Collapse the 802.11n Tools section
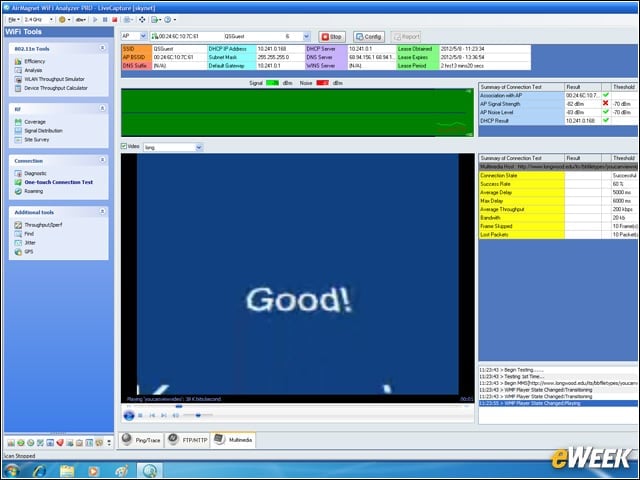640x480 pixels. (x=102, y=48)
